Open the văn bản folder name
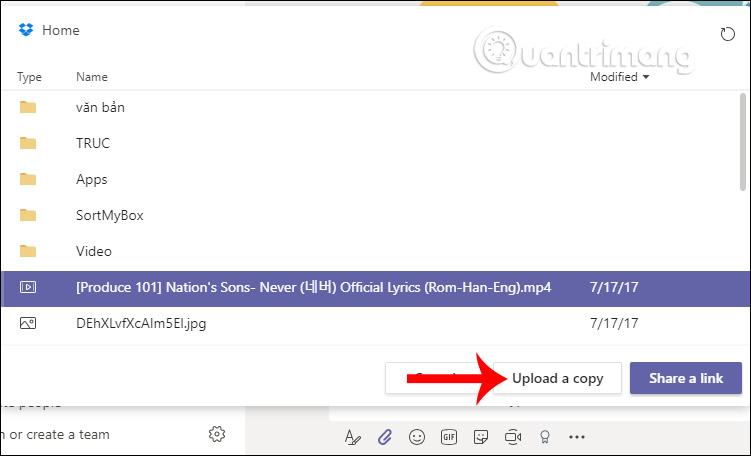 coord(100,107)
